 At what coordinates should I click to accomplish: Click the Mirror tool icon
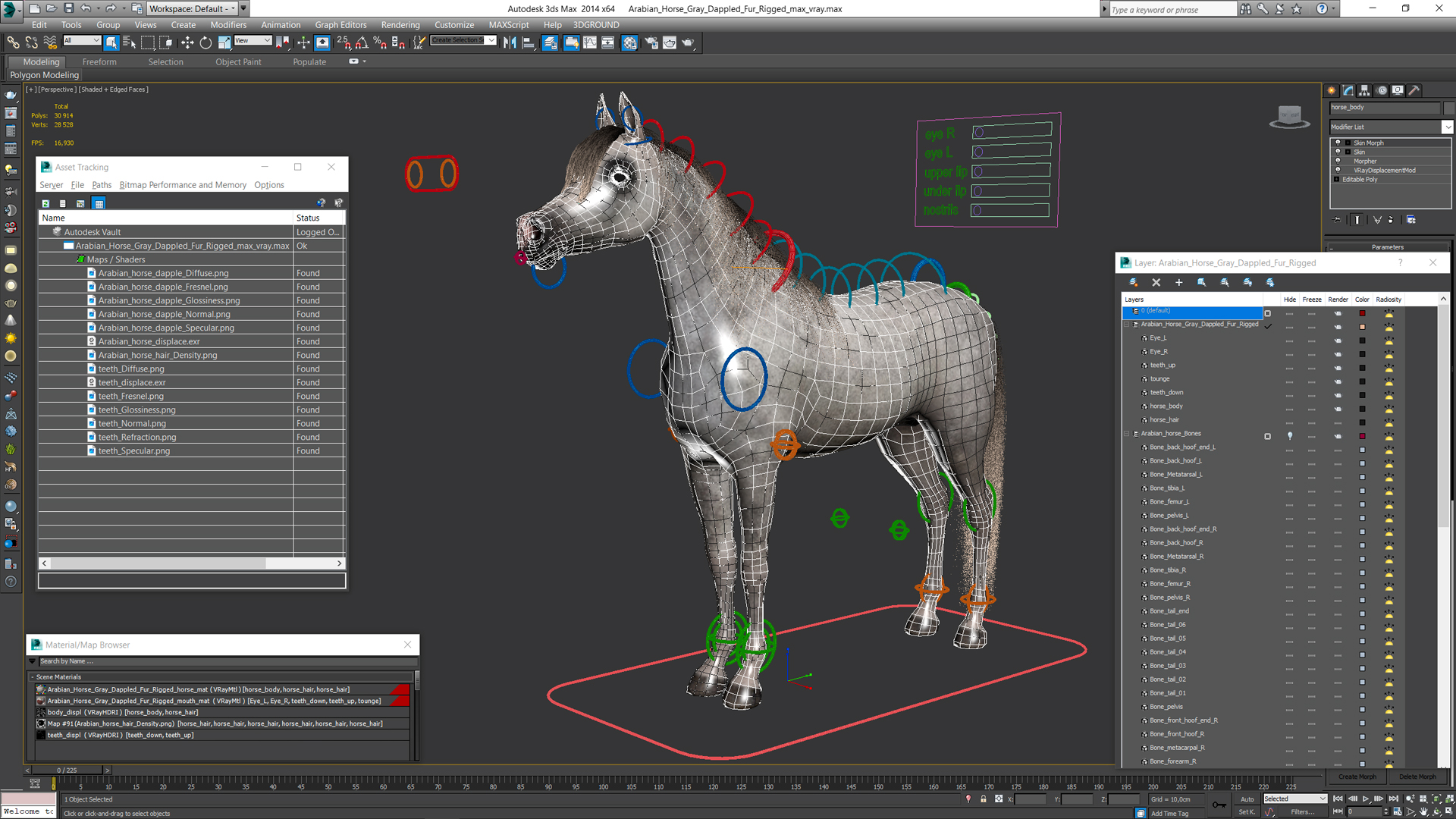click(510, 42)
